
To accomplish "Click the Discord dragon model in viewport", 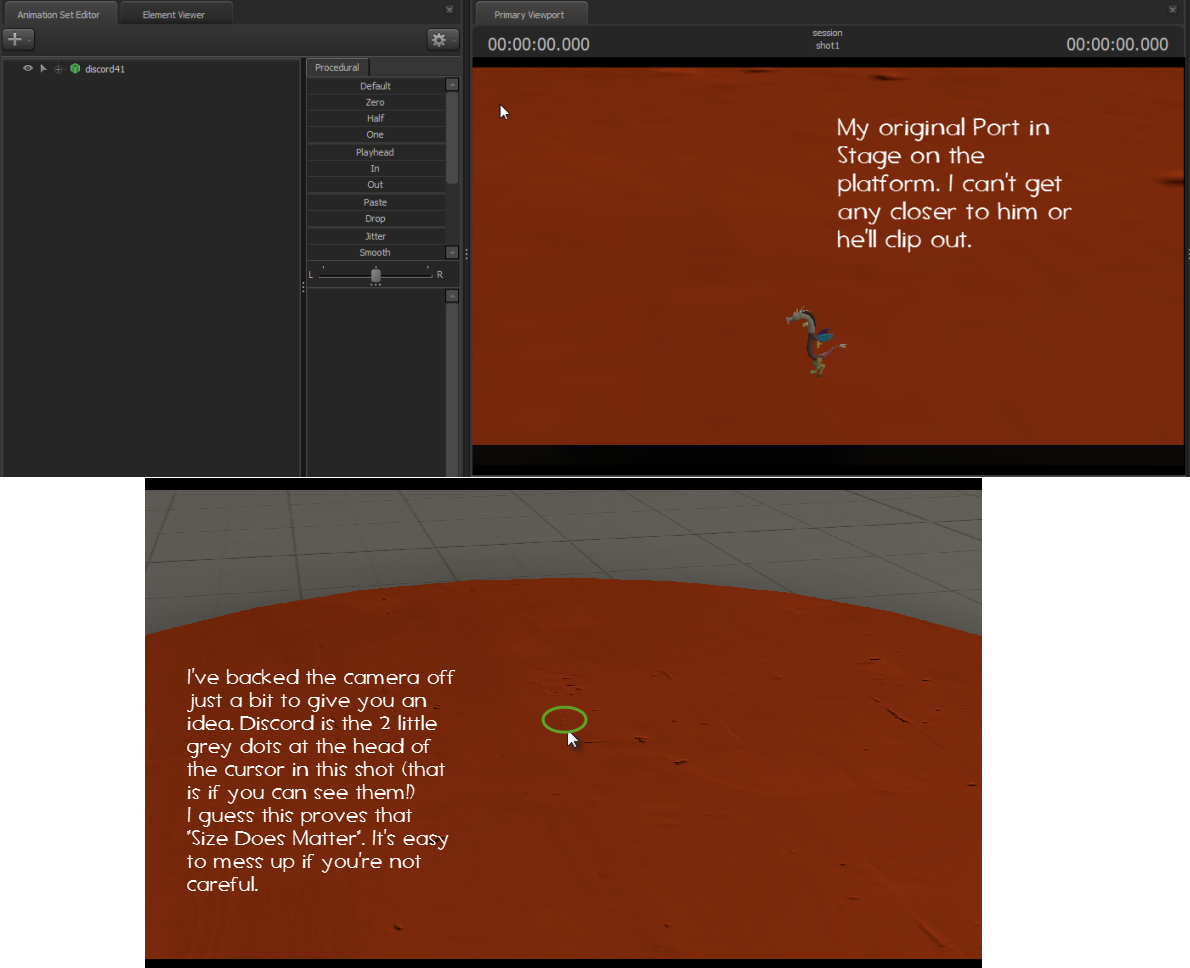I will (x=816, y=341).
